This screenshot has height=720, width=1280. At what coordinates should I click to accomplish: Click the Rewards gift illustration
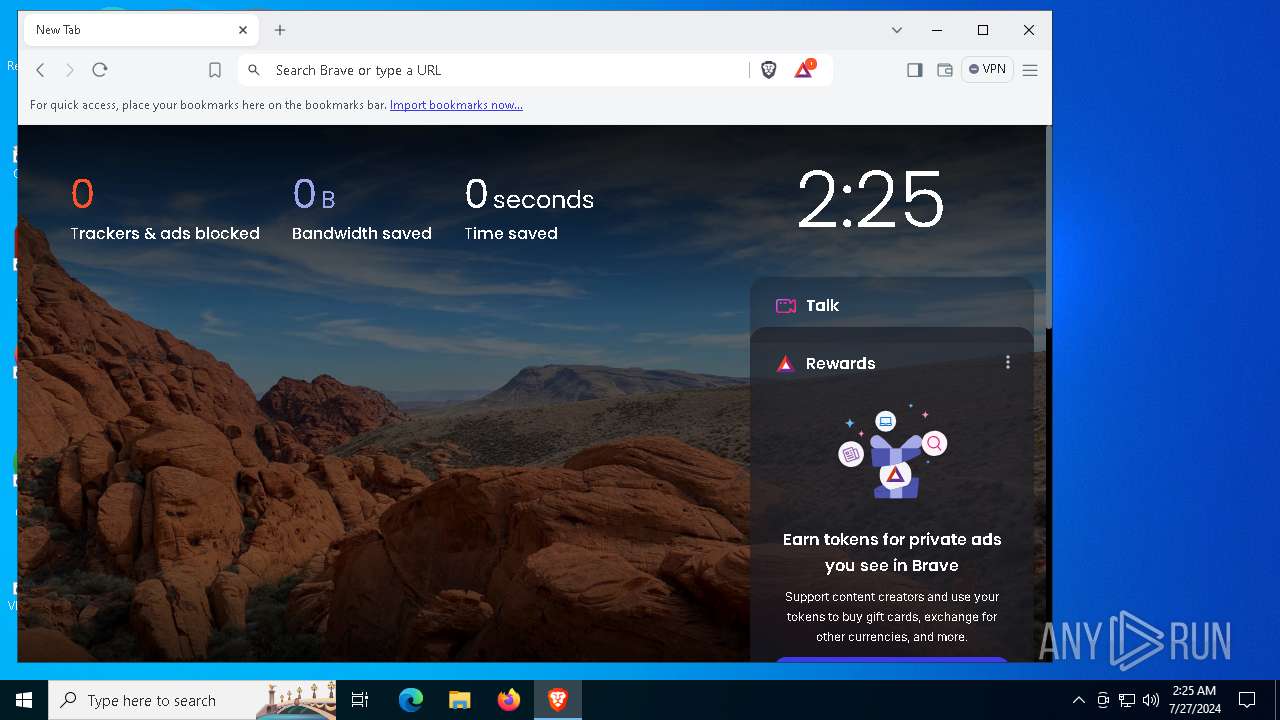(892, 452)
